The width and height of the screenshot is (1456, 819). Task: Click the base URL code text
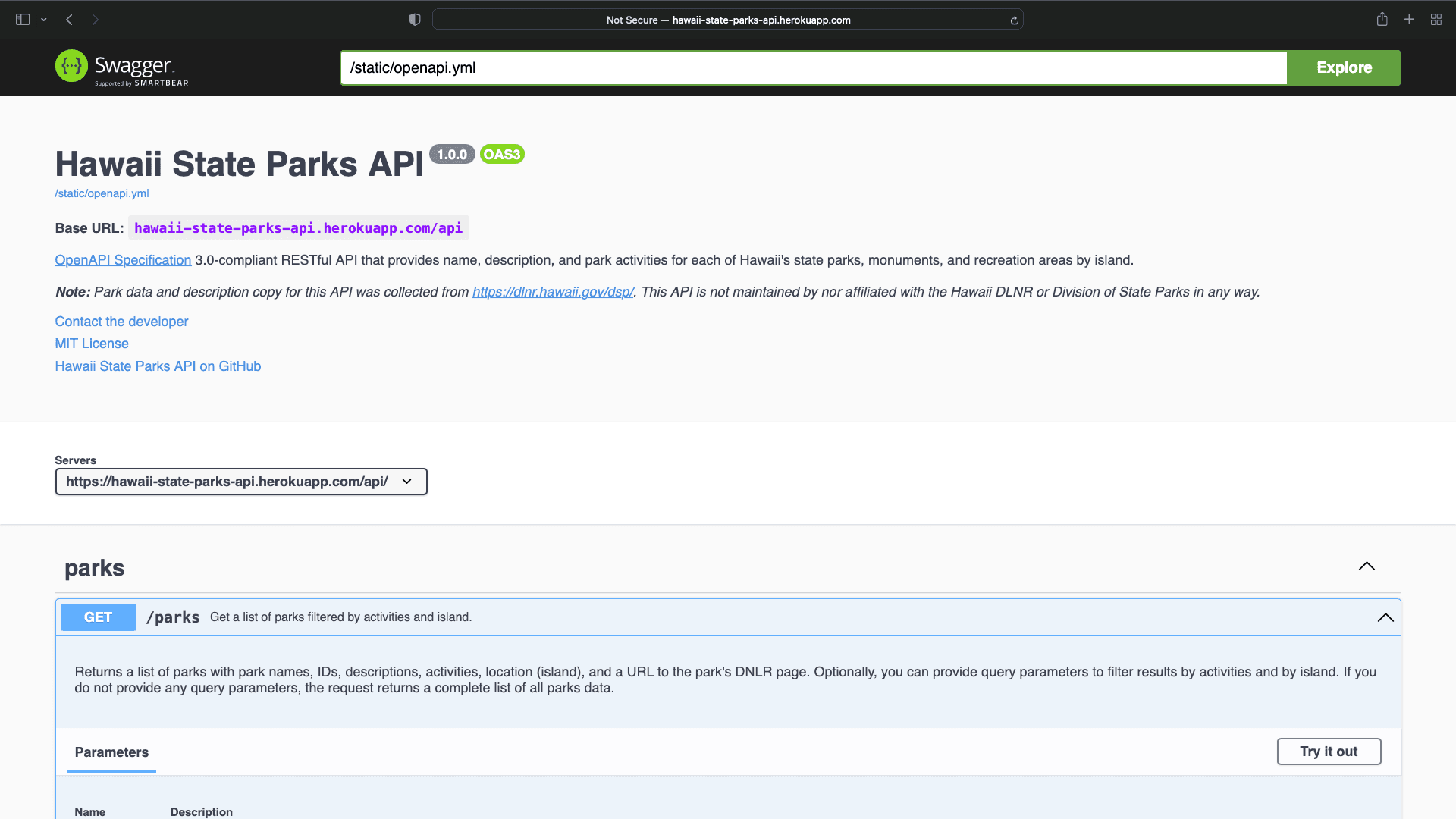(x=298, y=228)
